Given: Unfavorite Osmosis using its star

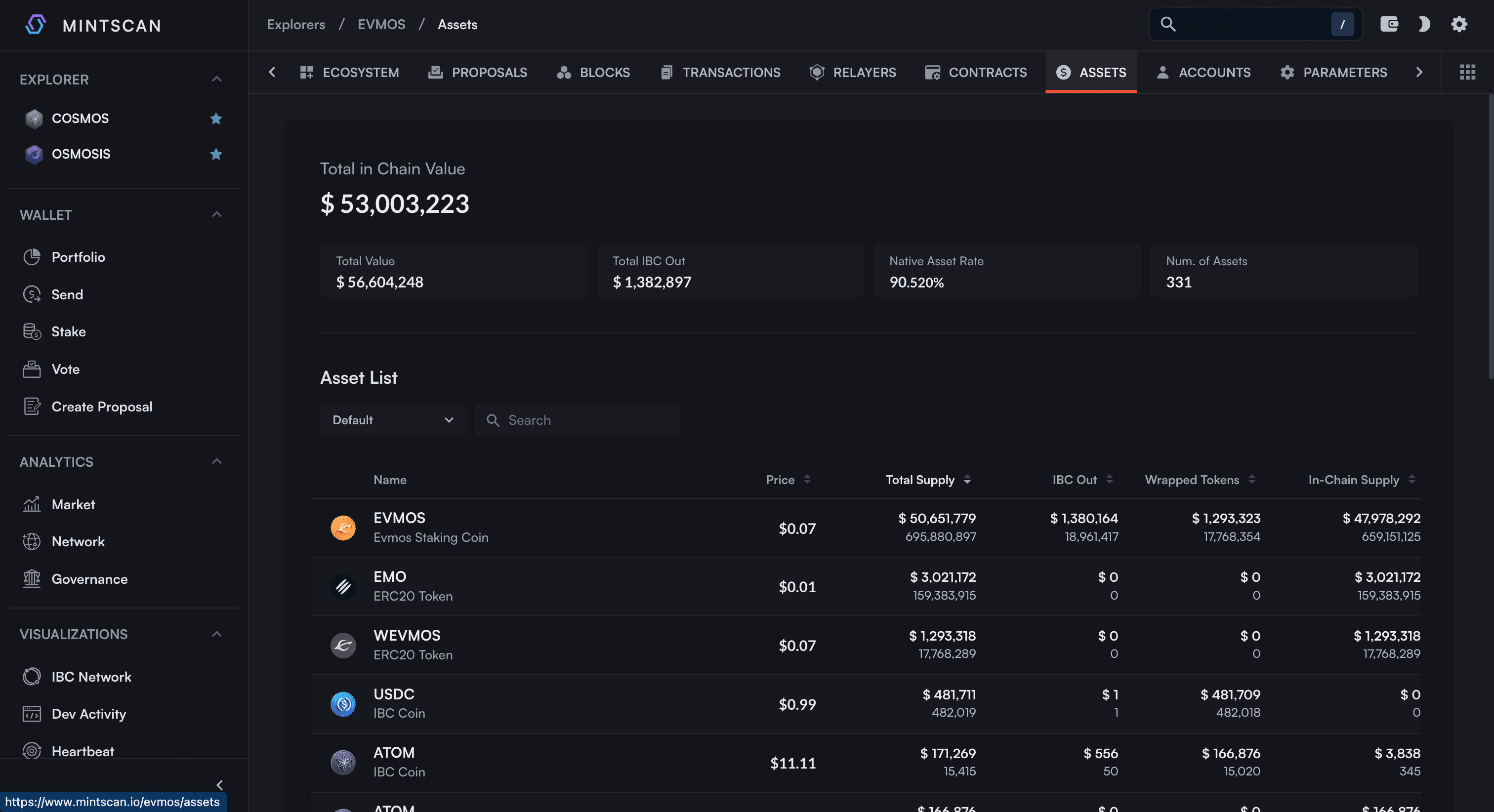Looking at the screenshot, I should (216, 154).
